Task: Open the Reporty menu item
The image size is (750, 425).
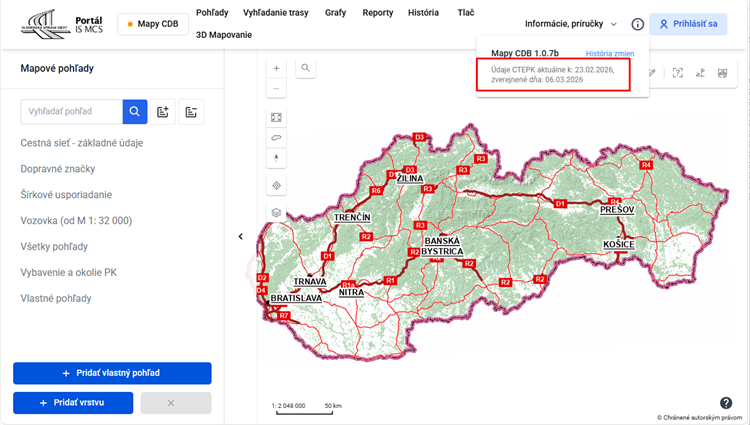Action: point(378,13)
